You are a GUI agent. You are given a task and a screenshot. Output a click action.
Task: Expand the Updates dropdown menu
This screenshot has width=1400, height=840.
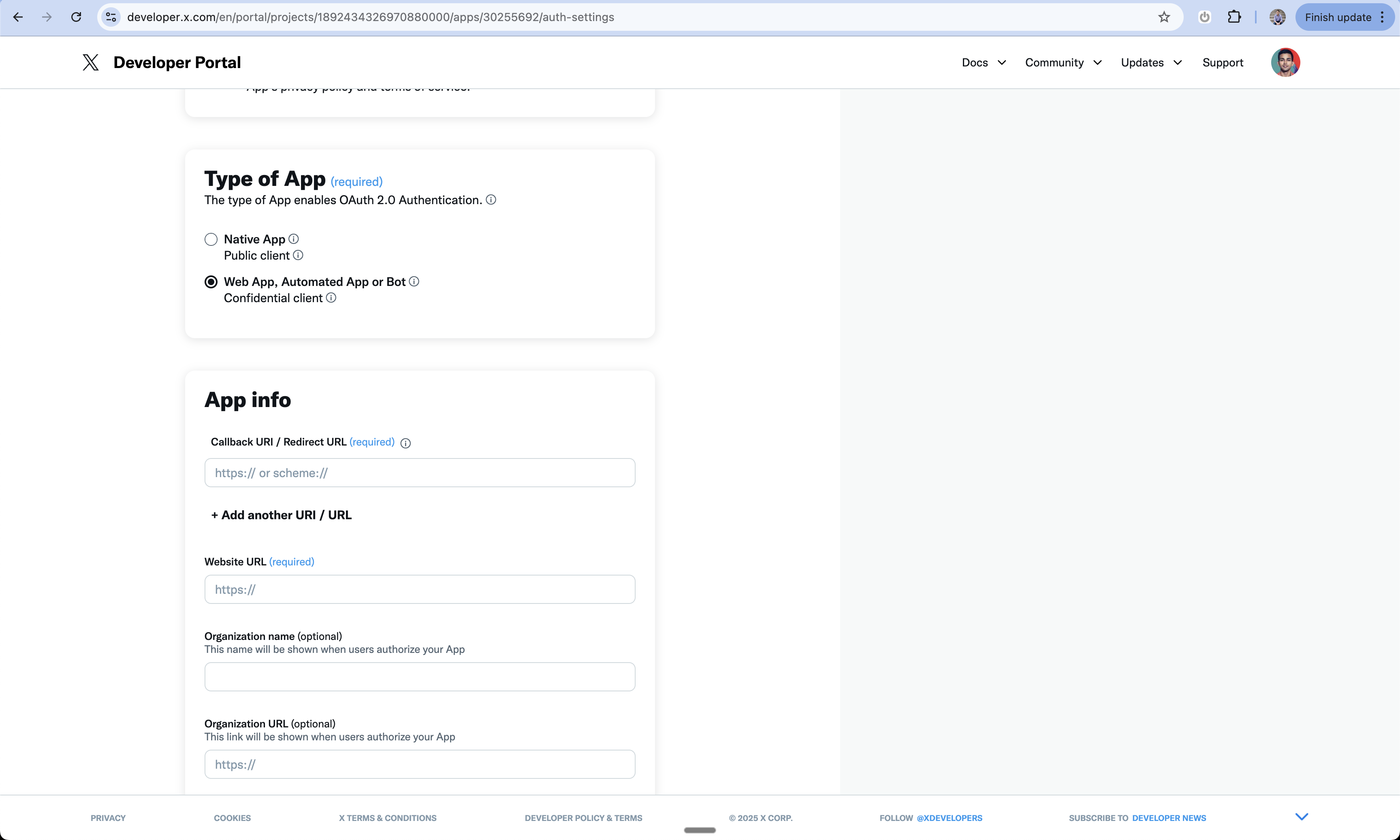coord(1151,62)
